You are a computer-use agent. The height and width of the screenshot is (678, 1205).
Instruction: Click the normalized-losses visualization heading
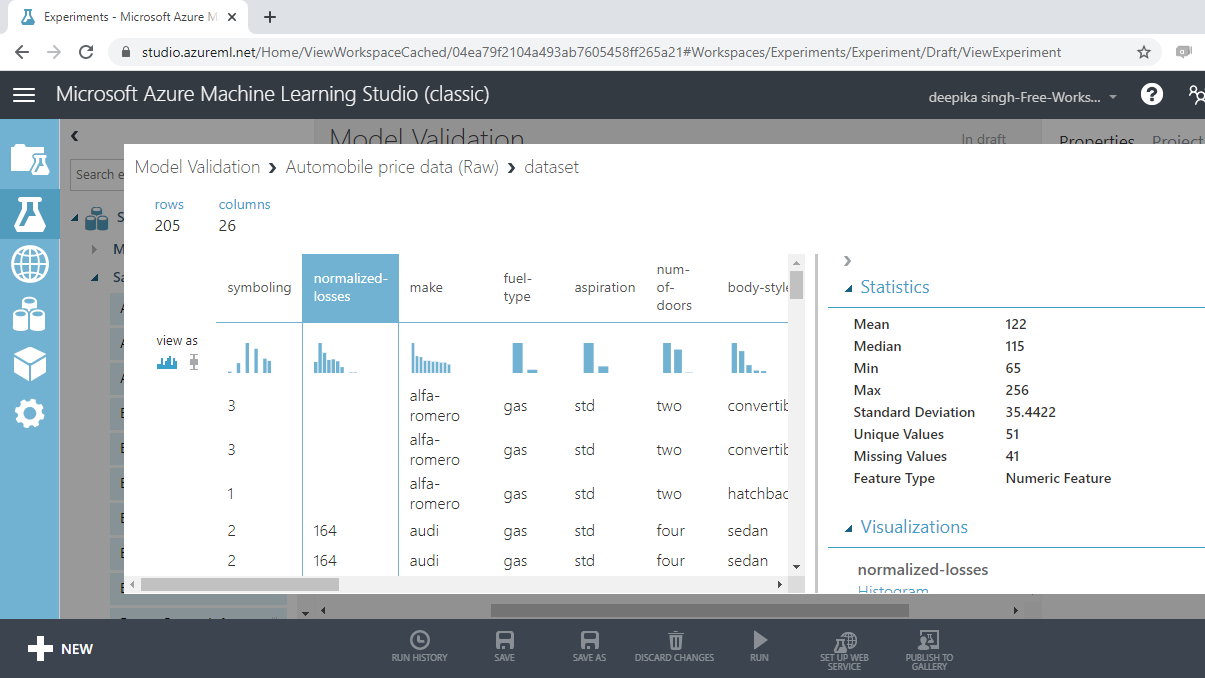[x=923, y=570]
